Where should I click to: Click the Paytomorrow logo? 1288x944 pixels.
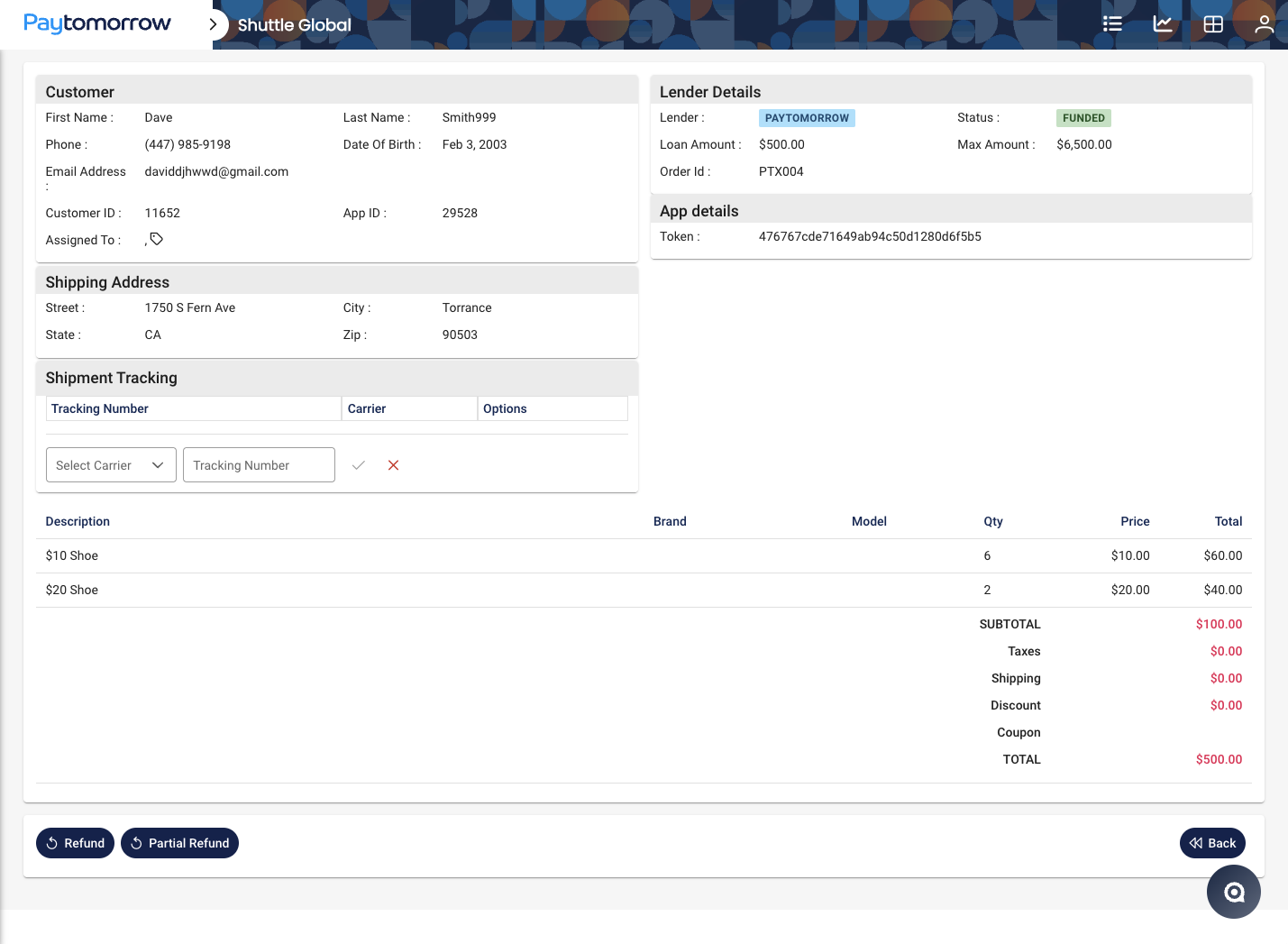pos(97,23)
